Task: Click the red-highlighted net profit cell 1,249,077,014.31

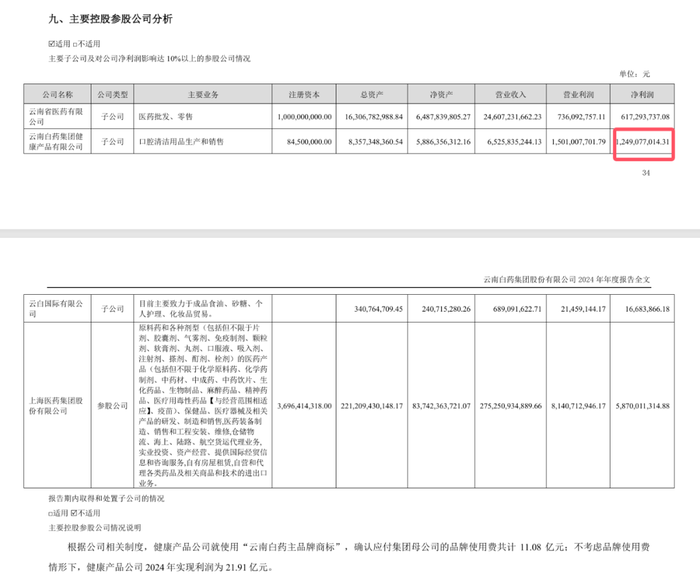Action: (x=643, y=142)
